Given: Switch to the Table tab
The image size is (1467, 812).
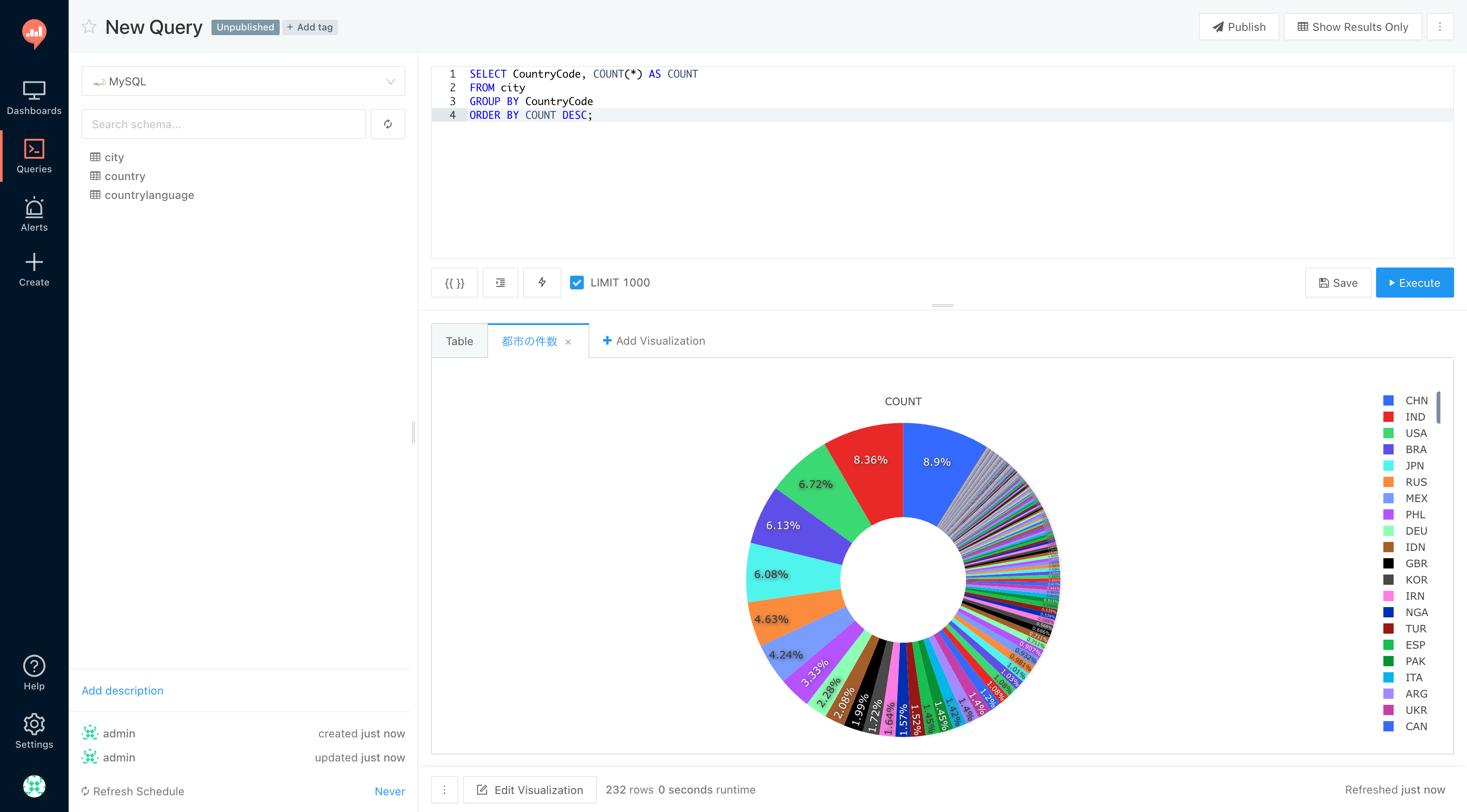Looking at the screenshot, I should (459, 341).
